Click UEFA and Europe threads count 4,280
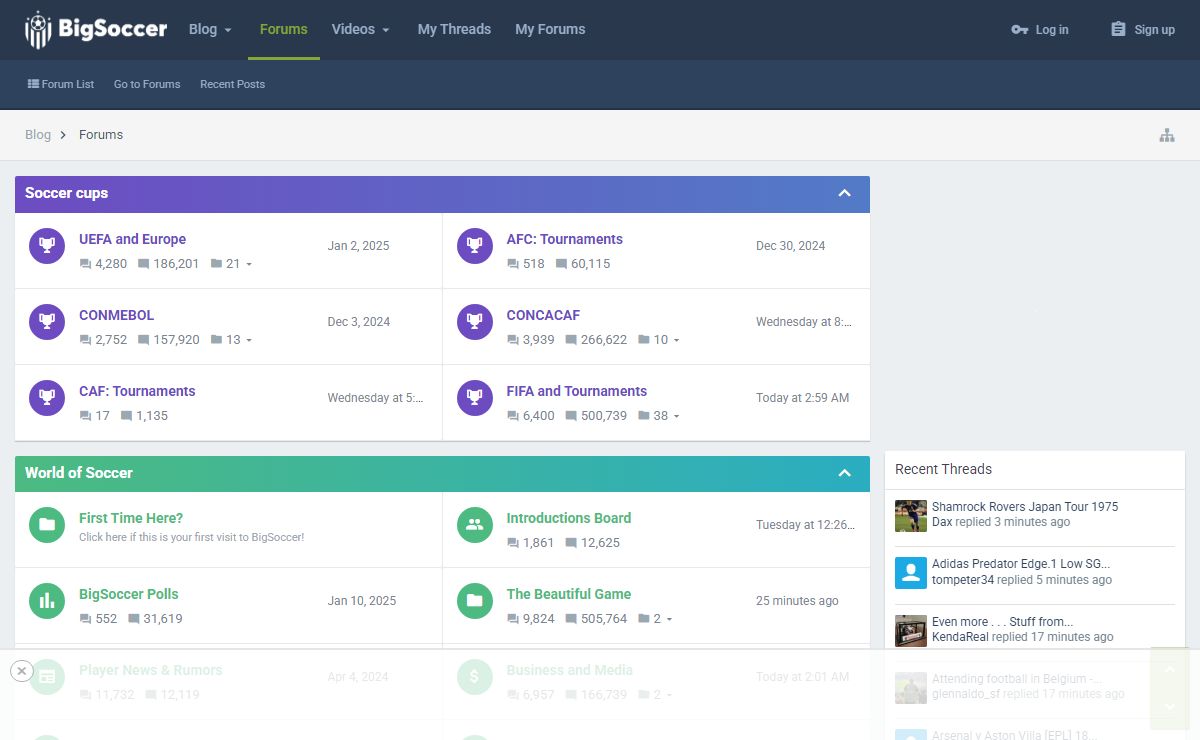1200x740 pixels. 103,264
